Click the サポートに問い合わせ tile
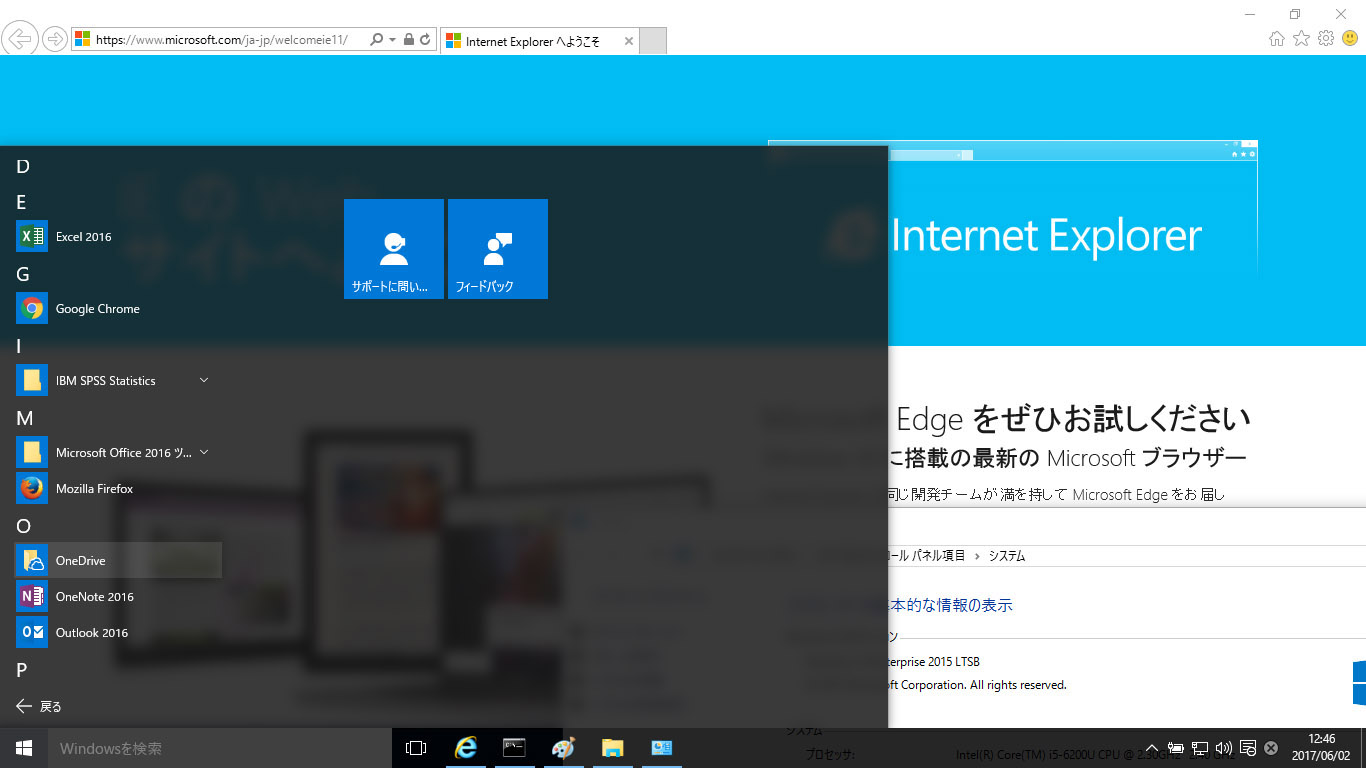Image resolution: width=1366 pixels, height=768 pixels. click(x=394, y=249)
